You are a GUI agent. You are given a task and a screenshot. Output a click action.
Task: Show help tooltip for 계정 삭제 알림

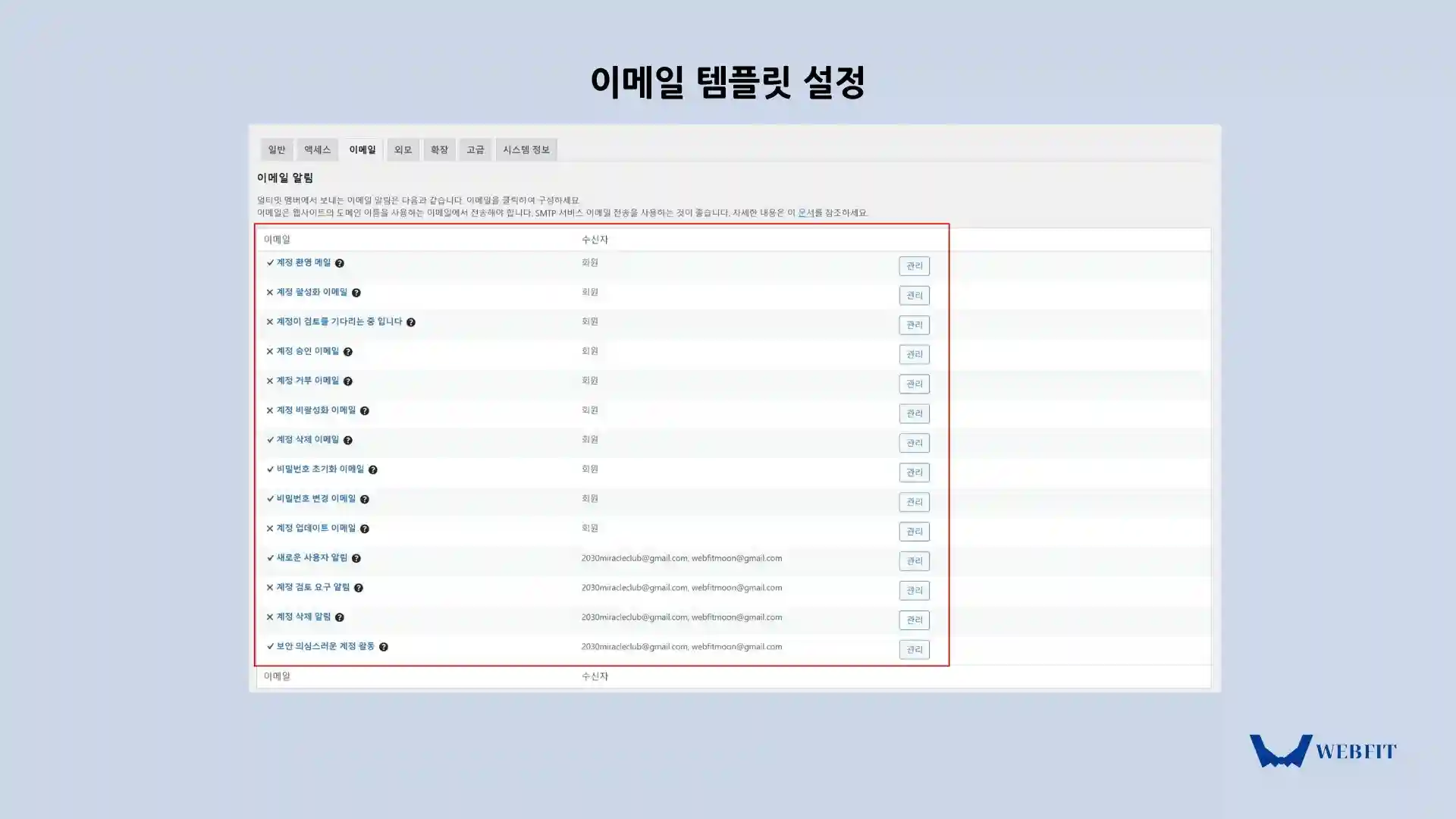tap(340, 618)
